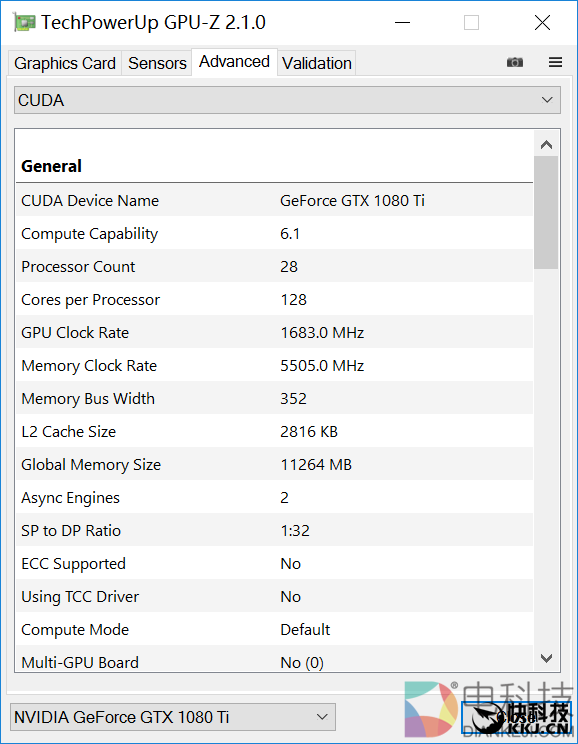Image resolution: width=578 pixels, height=744 pixels.
Task: Click the Cores per Processor value 128
Action: point(293,300)
